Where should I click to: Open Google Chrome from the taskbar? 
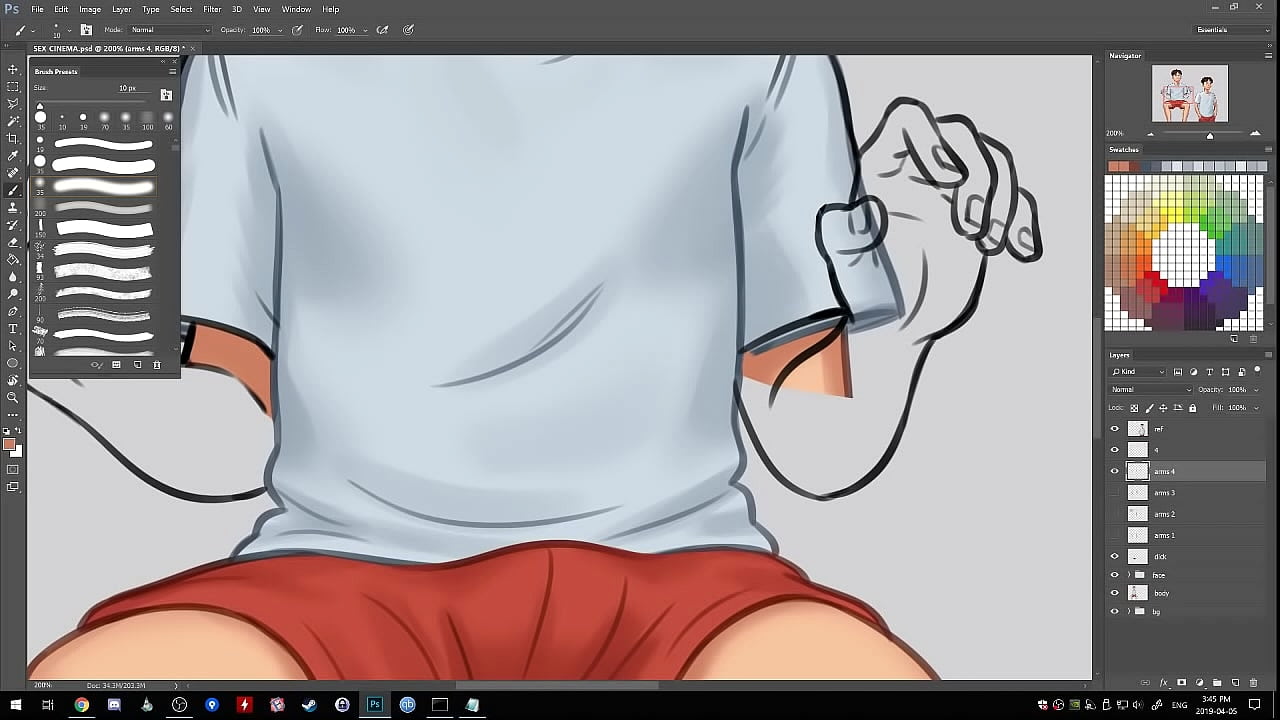click(81, 705)
